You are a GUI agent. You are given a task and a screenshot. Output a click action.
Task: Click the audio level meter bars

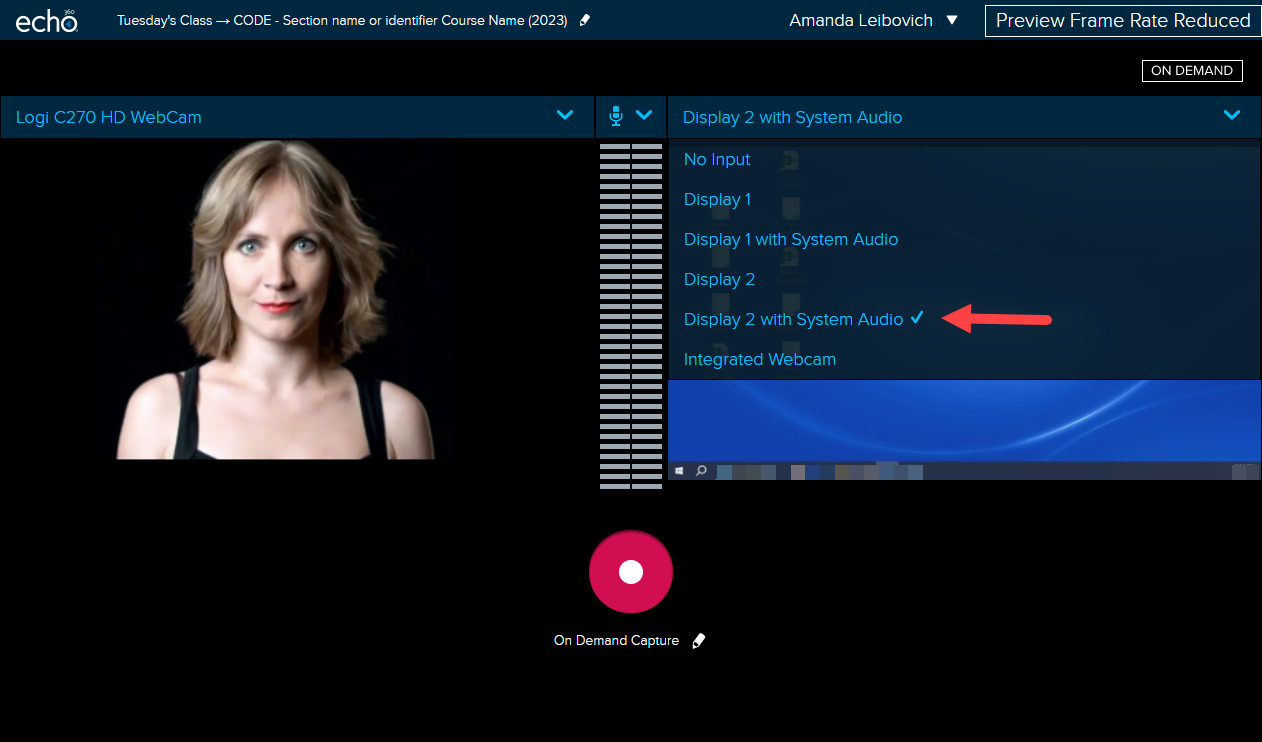coord(631,315)
